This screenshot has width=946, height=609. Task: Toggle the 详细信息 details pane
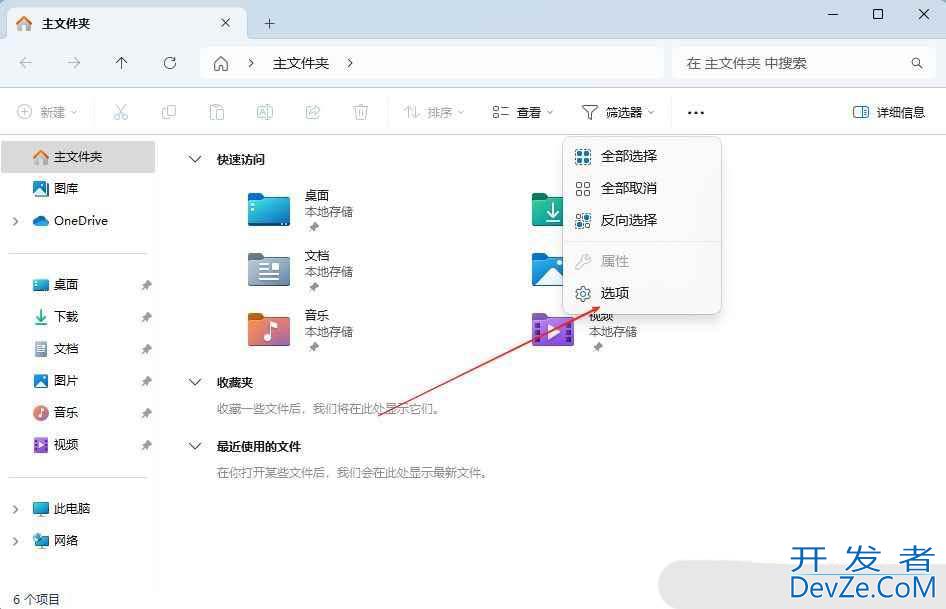(x=889, y=112)
